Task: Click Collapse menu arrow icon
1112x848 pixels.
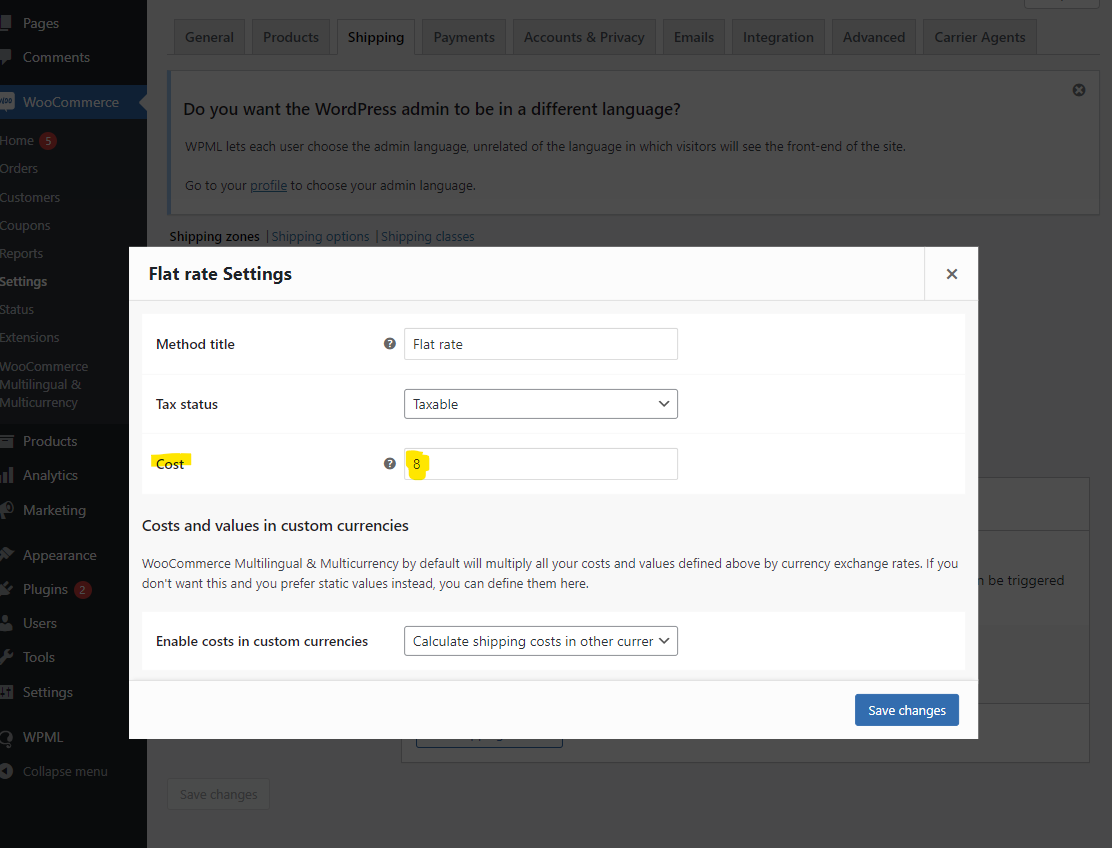Action: (6, 771)
